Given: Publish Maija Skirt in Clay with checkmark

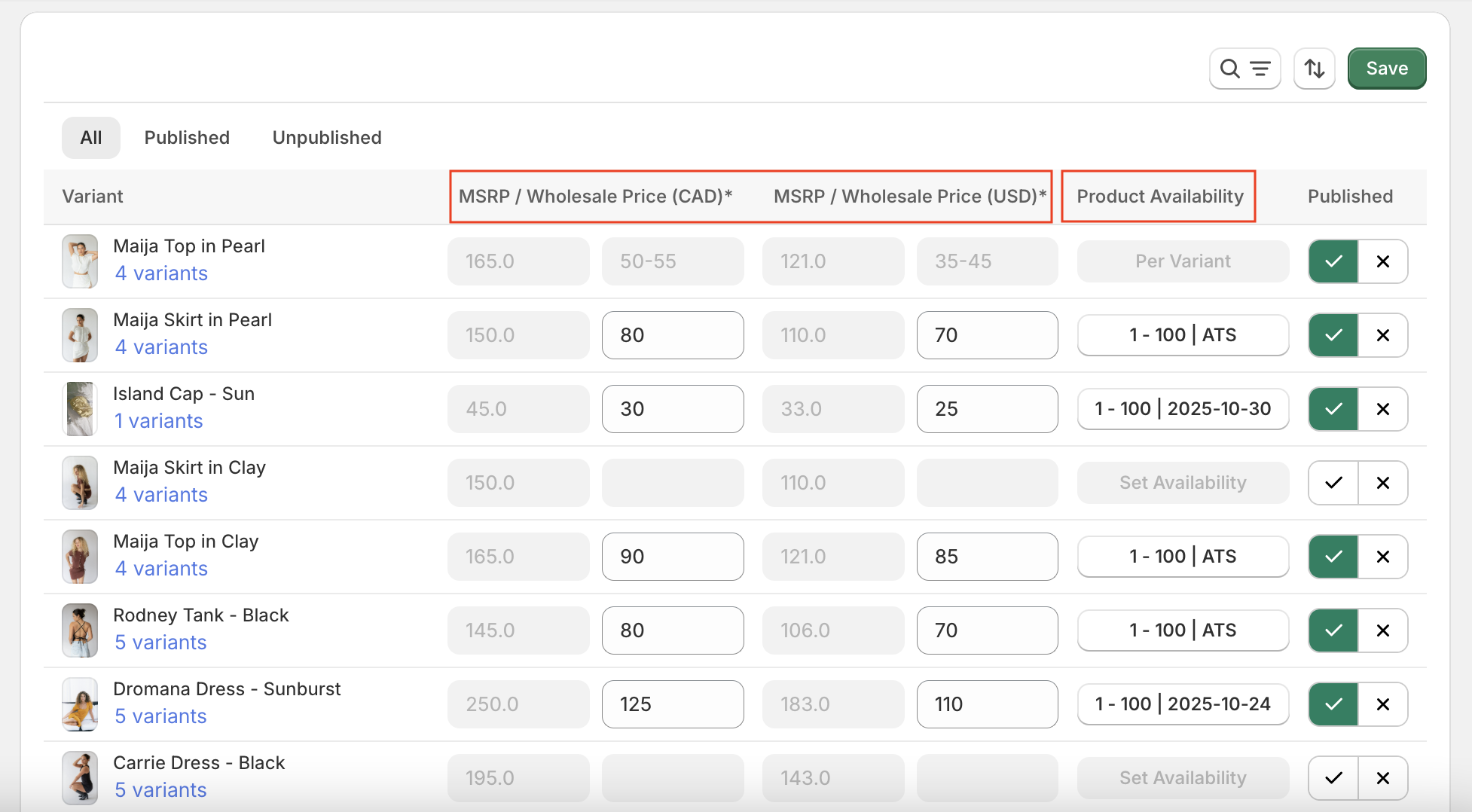Looking at the screenshot, I should (x=1333, y=483).
